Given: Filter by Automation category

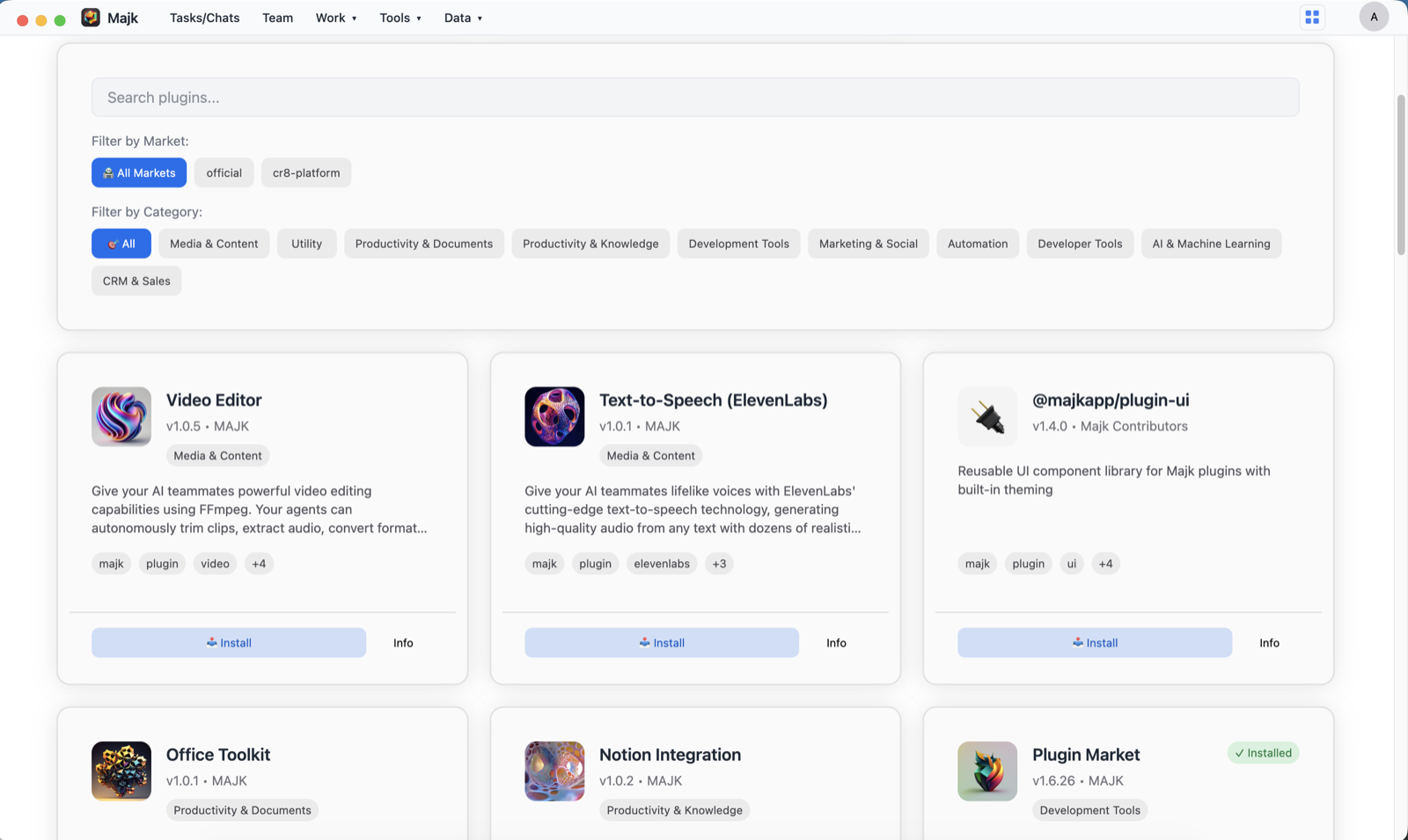Looking at the screenshot, I should (x=978, y=244).
